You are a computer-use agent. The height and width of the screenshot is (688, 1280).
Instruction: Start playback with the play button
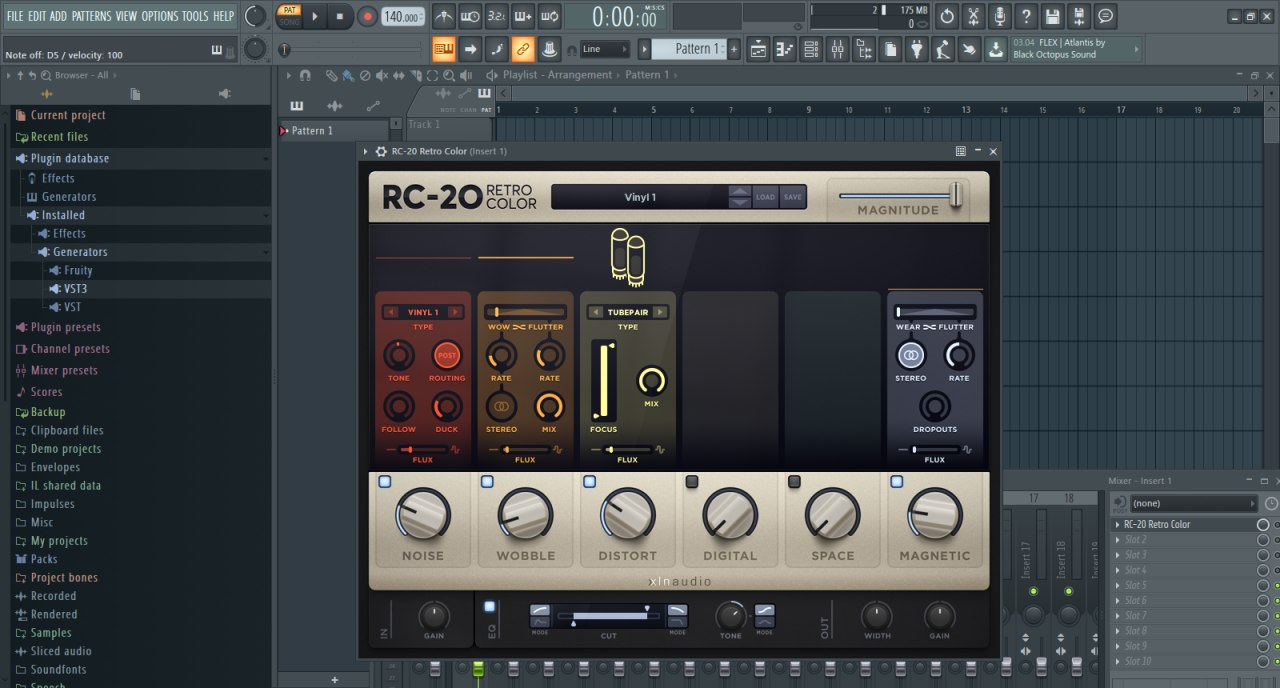[x=315, y=16]
